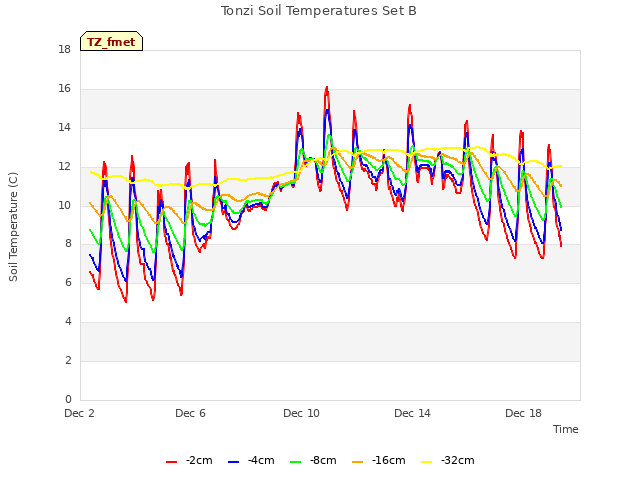The width and height of the screenshot is (640, 480).
Task: Click the green -8cm legend color swatch
Action: point(296,462)
